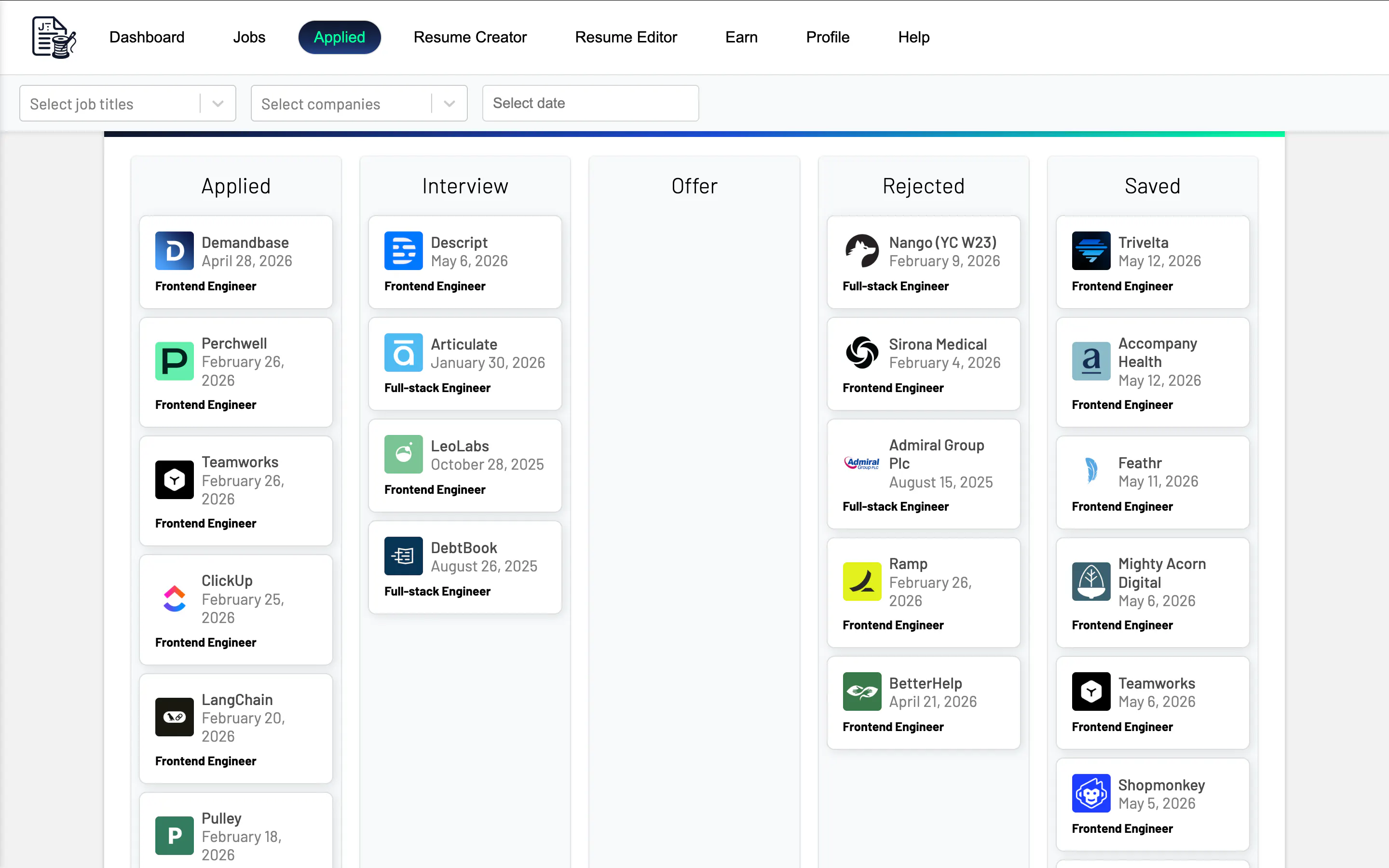Click the Pulley company logo
The height and width of the screenshot is (868, 1389).
pos(175,836)
